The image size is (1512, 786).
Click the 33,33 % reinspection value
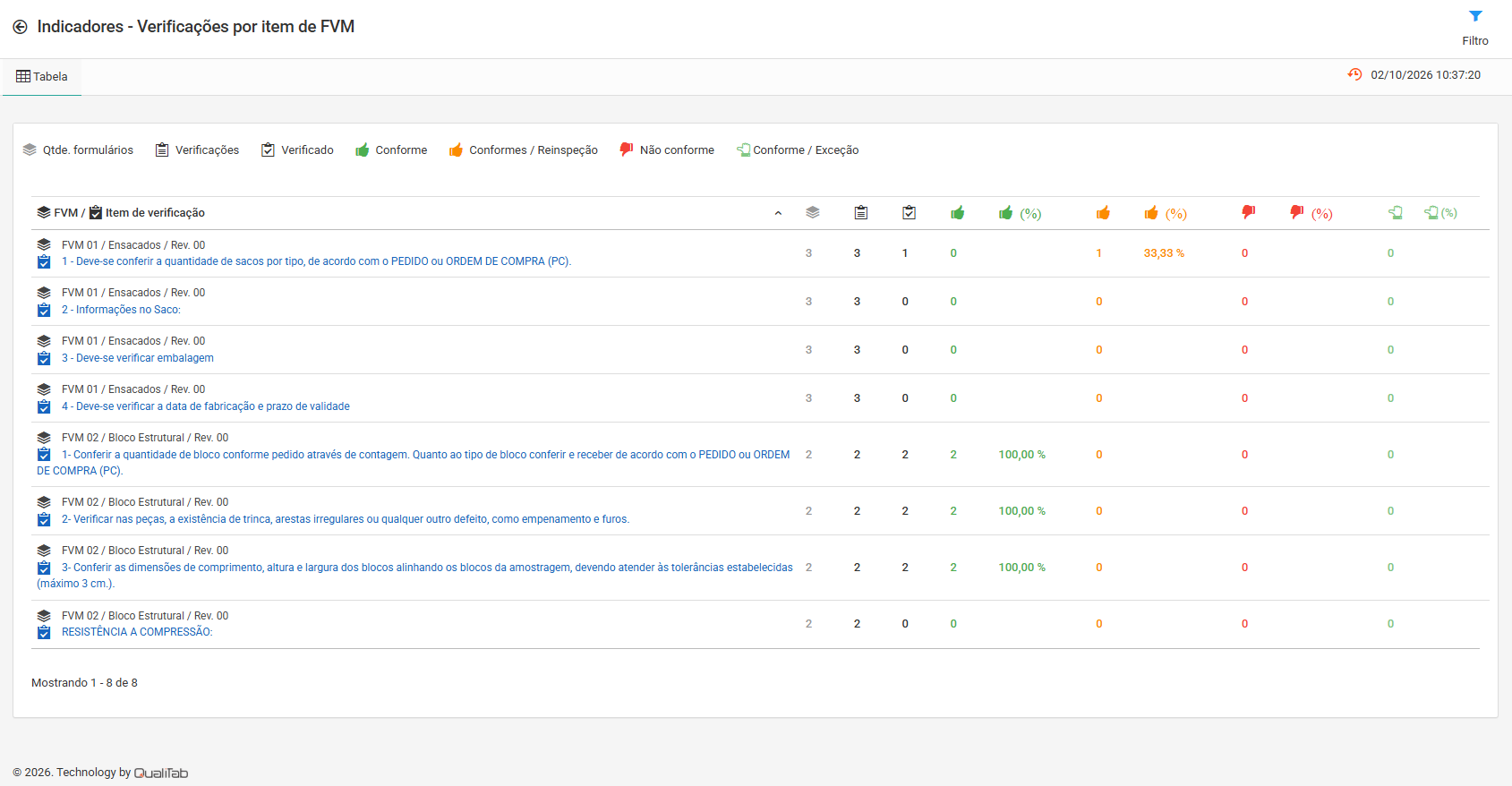(1164, 253)
